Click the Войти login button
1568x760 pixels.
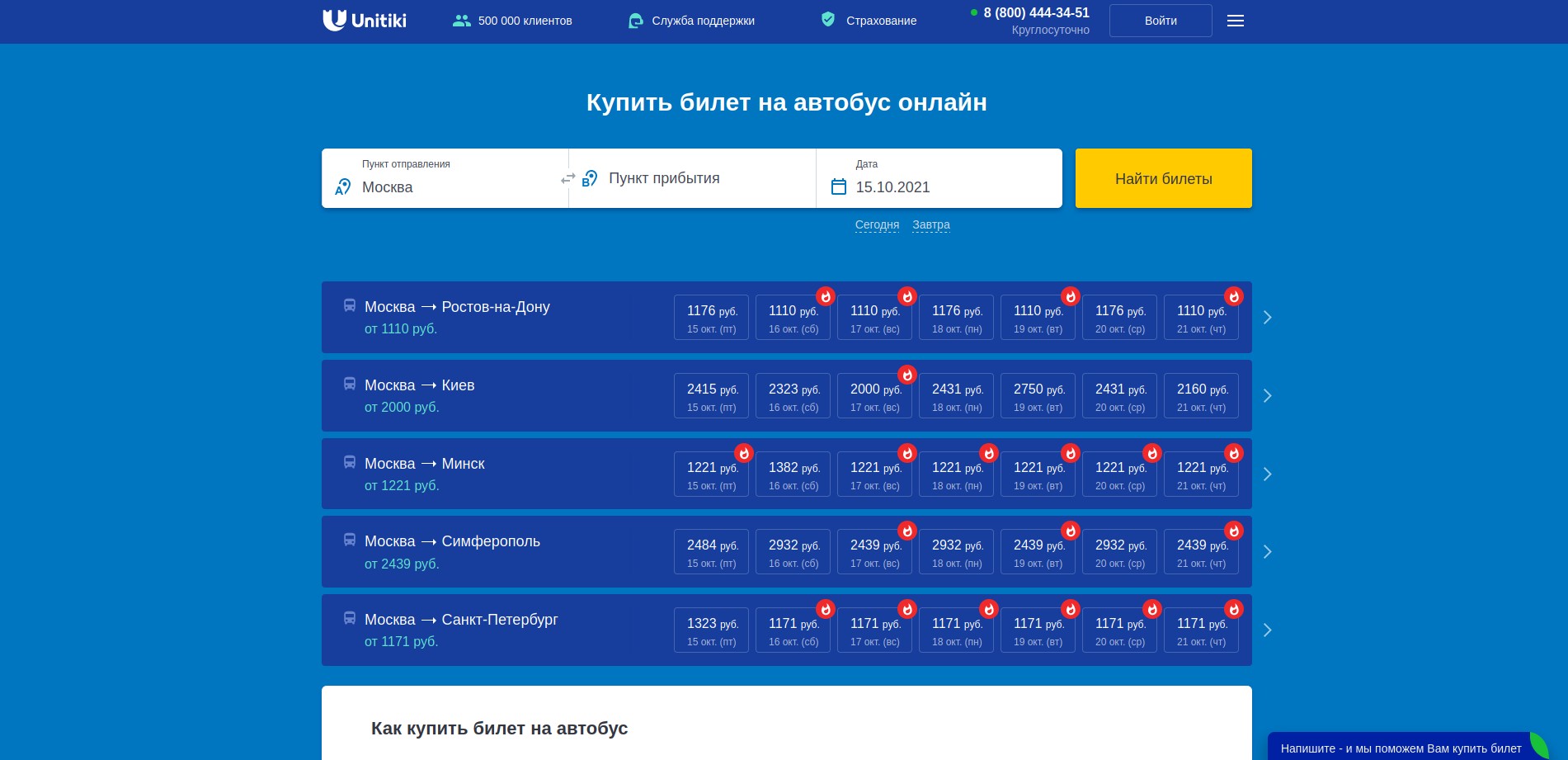pyautogui.click(x=1160, y=21)
